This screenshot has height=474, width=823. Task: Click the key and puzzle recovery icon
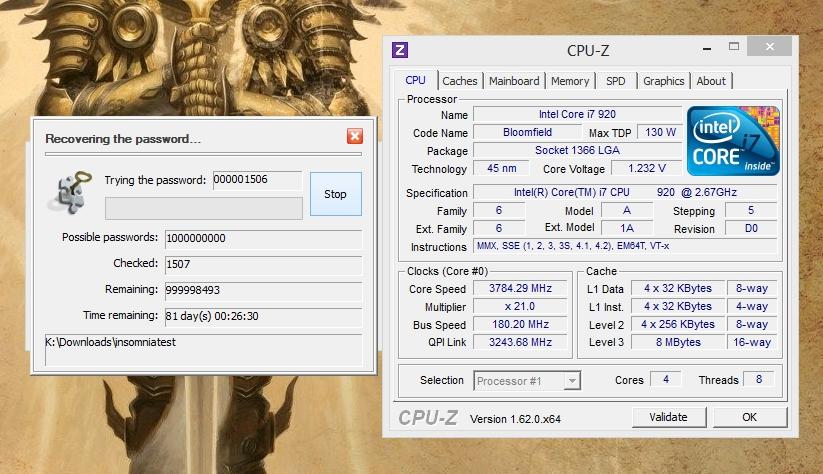point(72,192)
